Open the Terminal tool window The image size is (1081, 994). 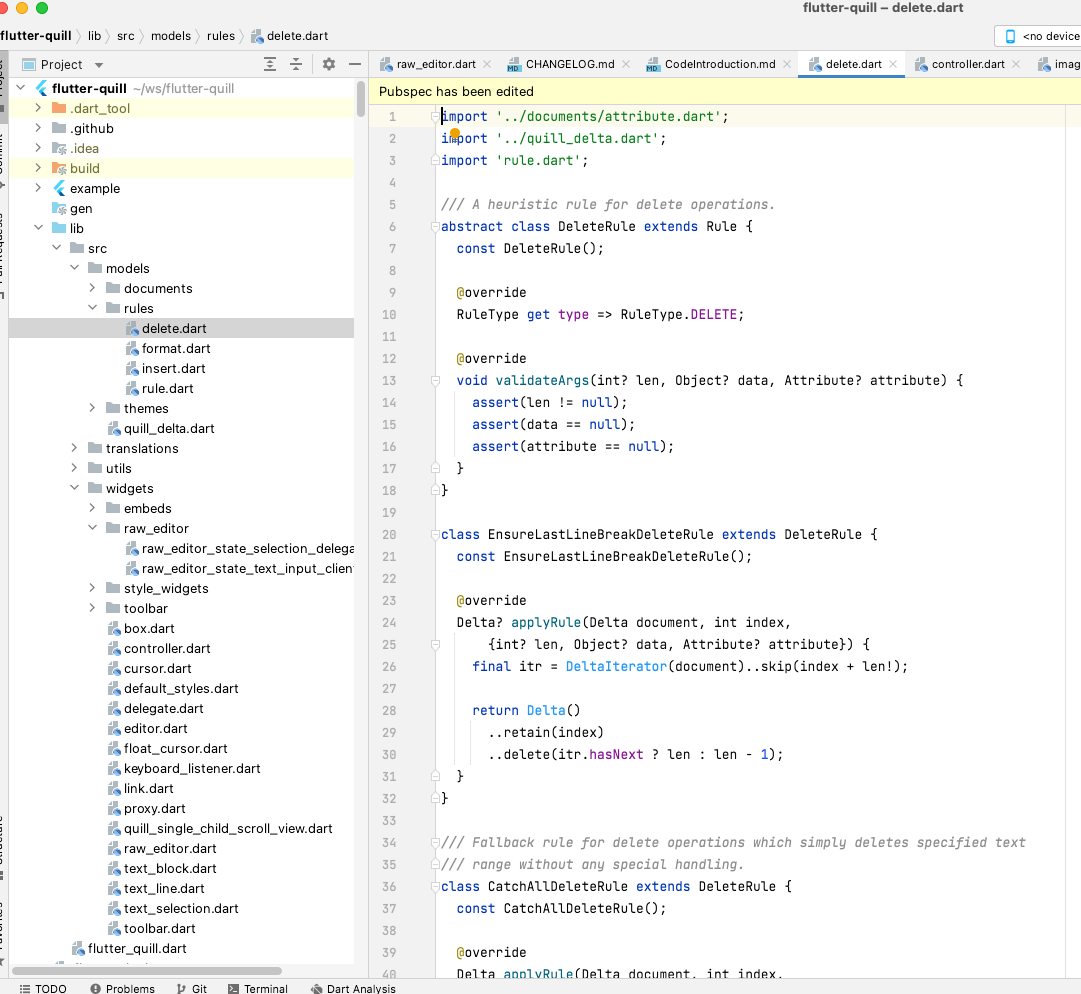pyautogui.click(x=258, y=988)
